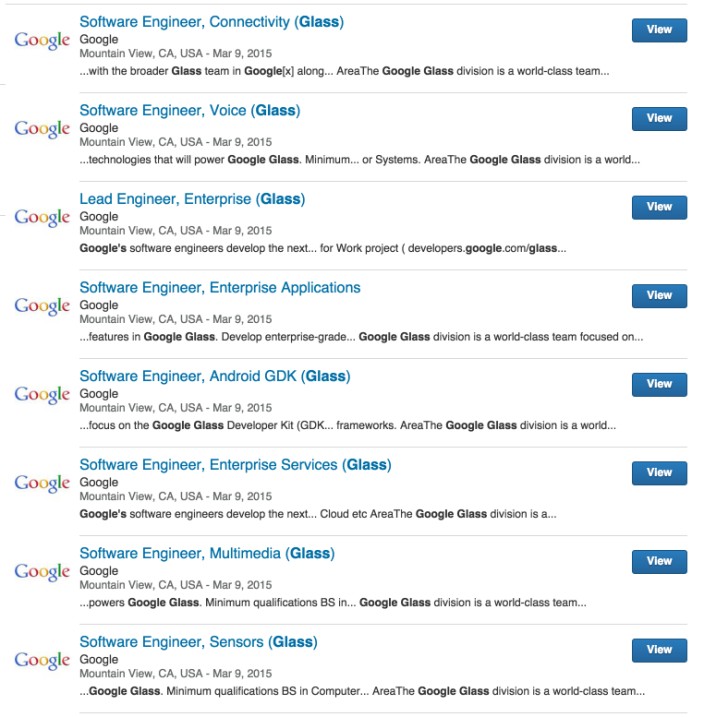Open Lead Engineer, Enterprise (Glass) job title

pyautogui.click(x=192, y=199)
